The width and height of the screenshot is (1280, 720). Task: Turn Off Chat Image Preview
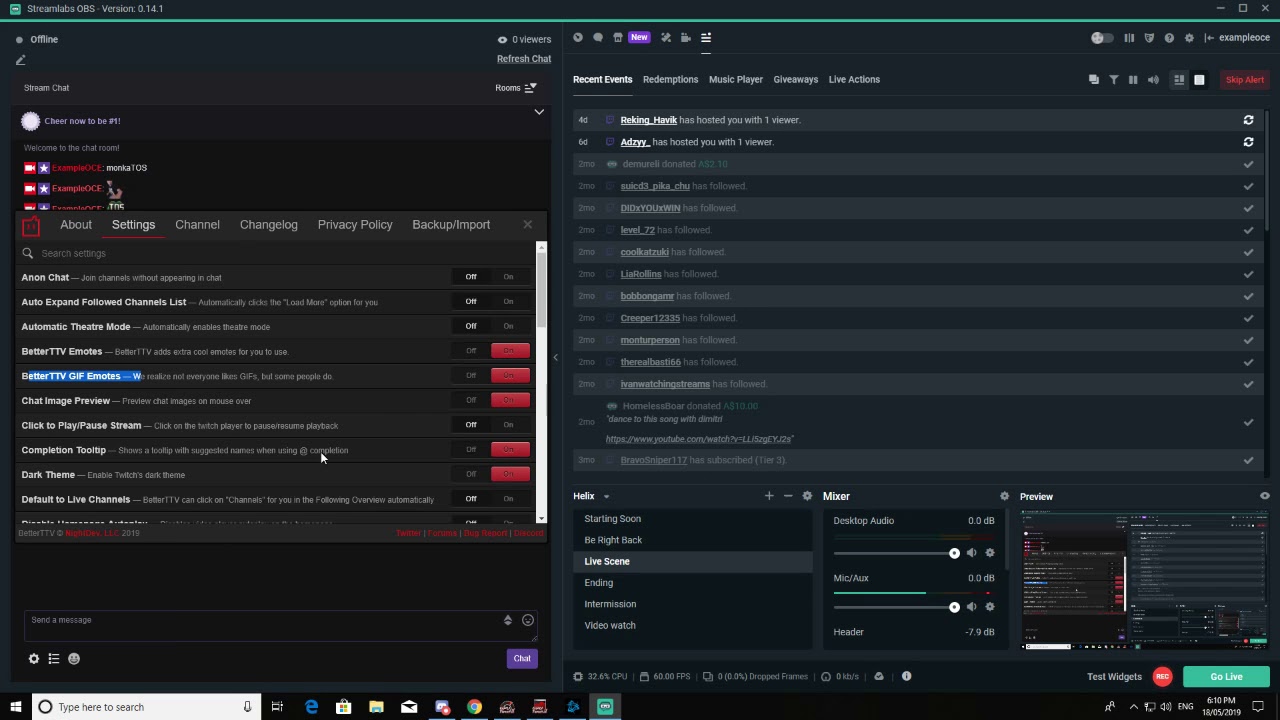click(471, 400)
